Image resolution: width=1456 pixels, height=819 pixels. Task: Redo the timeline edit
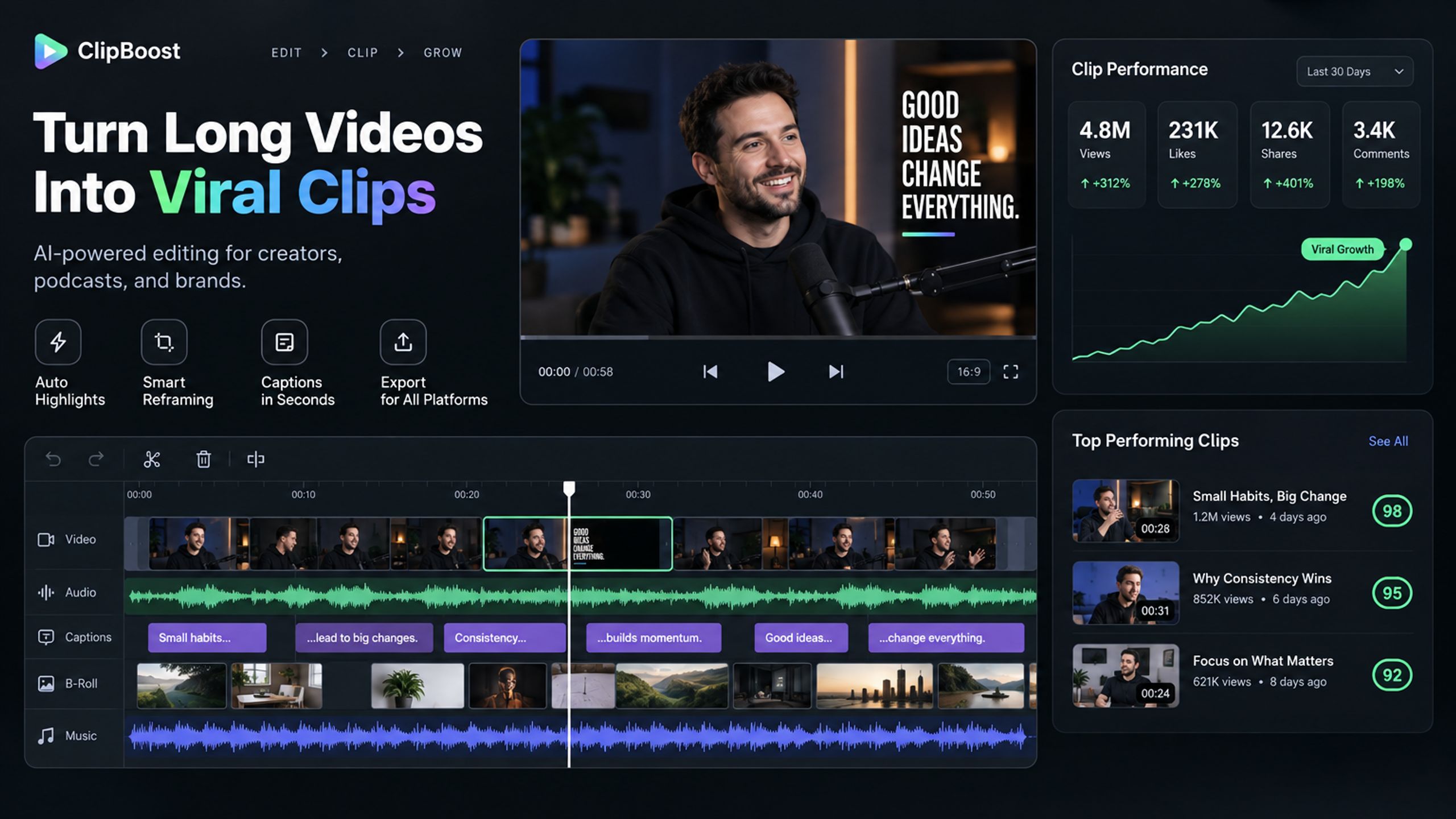(x=96, y=459)
